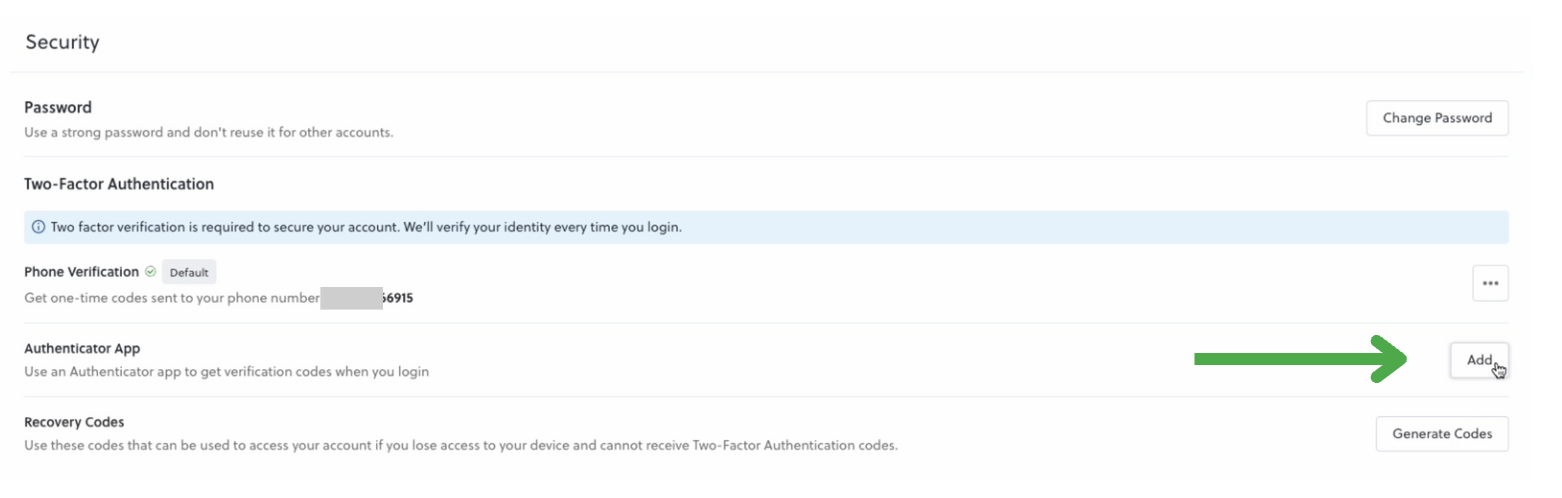
Task: Click the 'Use a strong password' description text
Action: [x=208, y=132]
